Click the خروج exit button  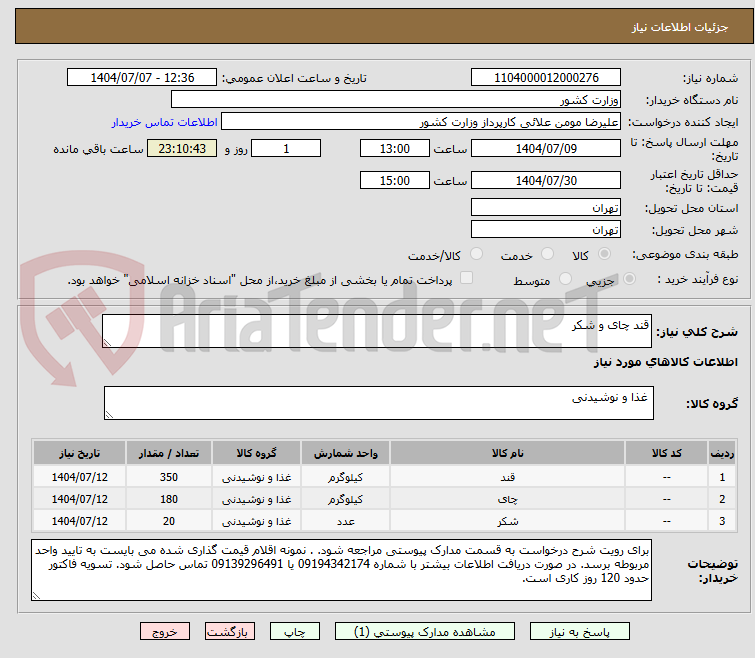click(x=165, y=632)
